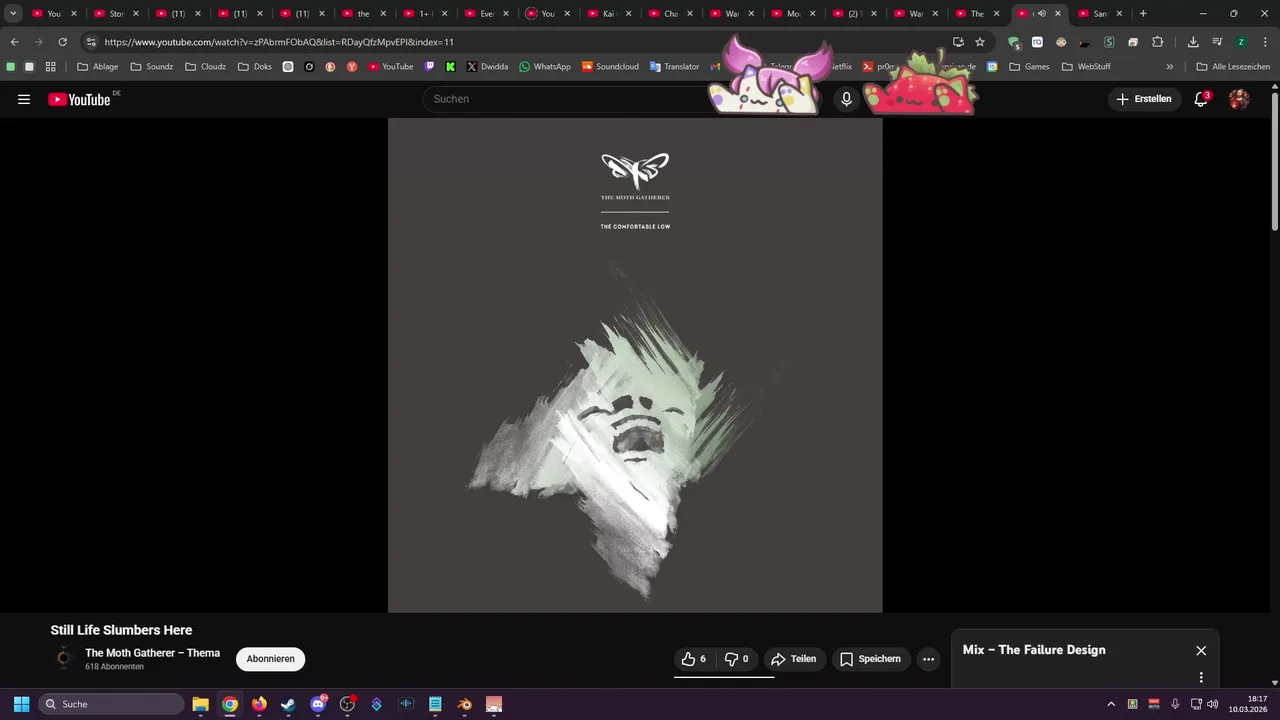This screenshot has width=1280, height=720.
Task: Navigate back with browser back arrow
Action: 15,42
